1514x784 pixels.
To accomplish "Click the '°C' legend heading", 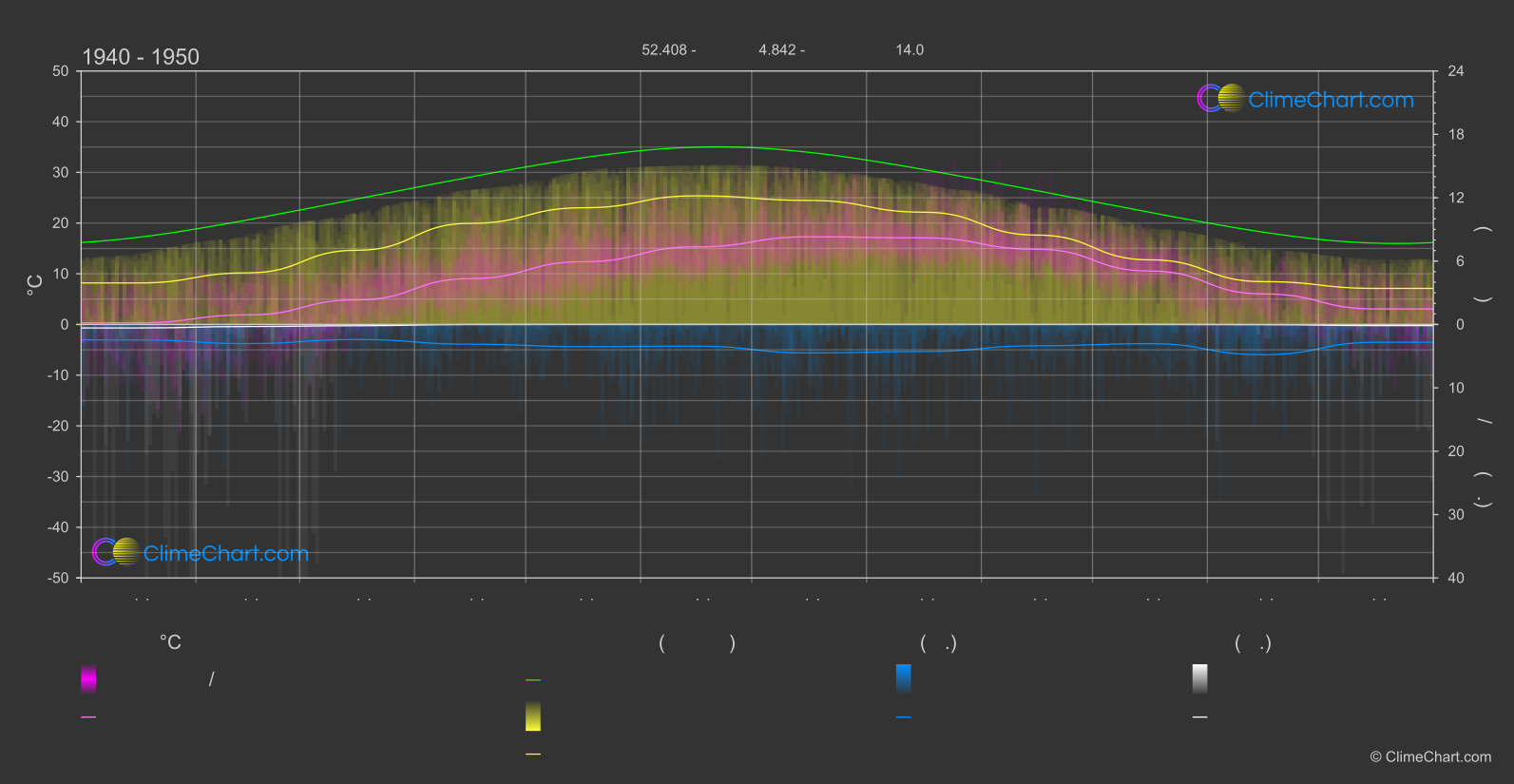I will 170,642.
